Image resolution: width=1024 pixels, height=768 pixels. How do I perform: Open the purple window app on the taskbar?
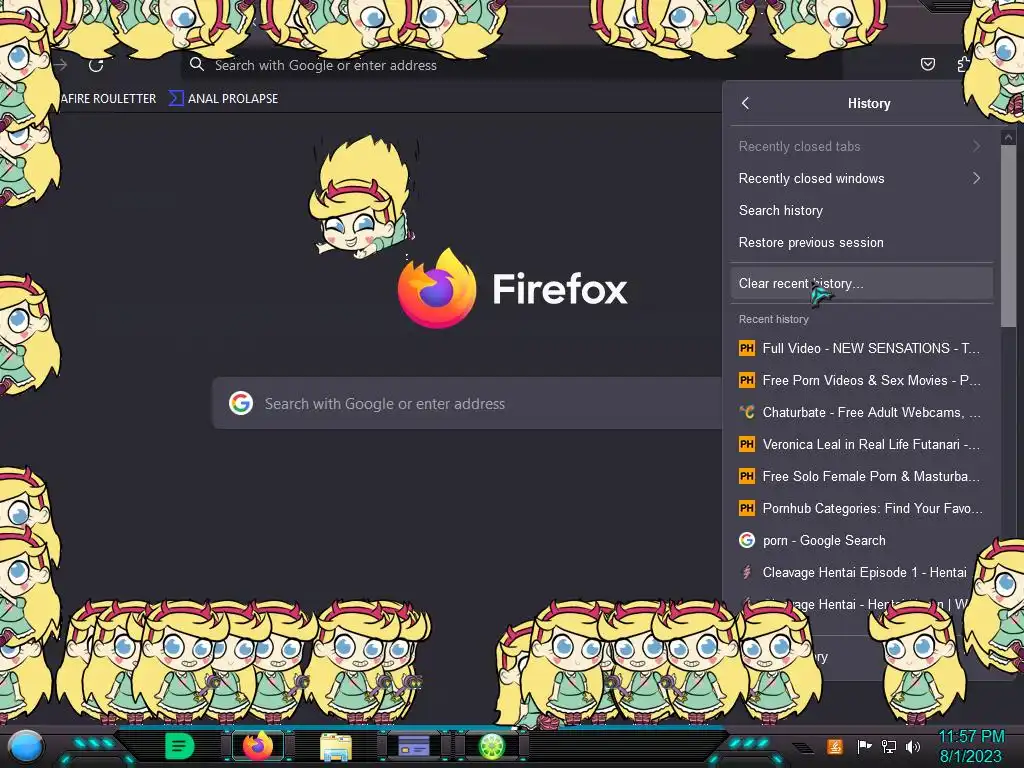point(413,746)
